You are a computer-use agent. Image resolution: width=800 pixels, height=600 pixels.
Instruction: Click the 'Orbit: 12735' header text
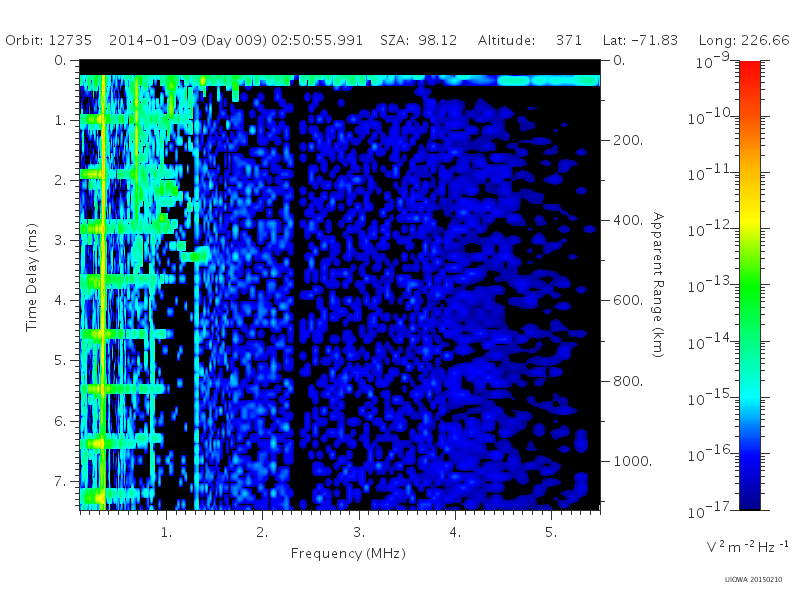click(48, 40)
